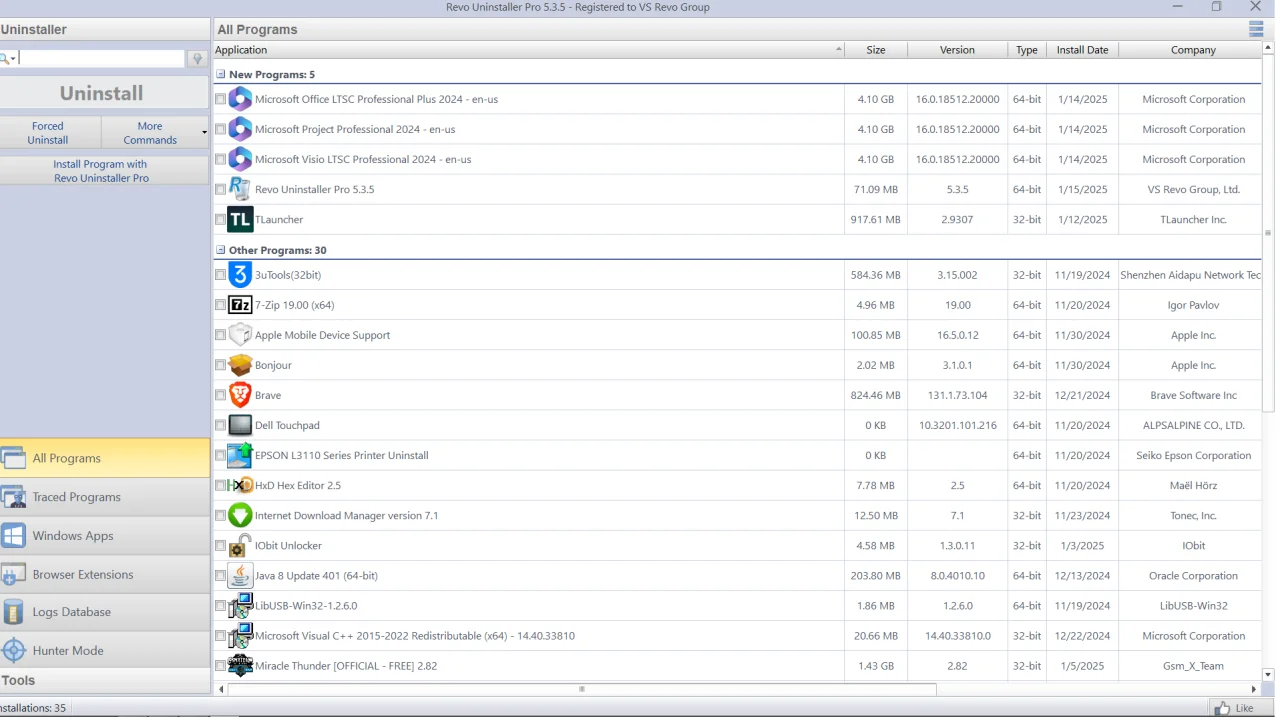Click the Uninstaller panel header
The height and width of the screenshot is (721, 1280).
click(104, 29)
